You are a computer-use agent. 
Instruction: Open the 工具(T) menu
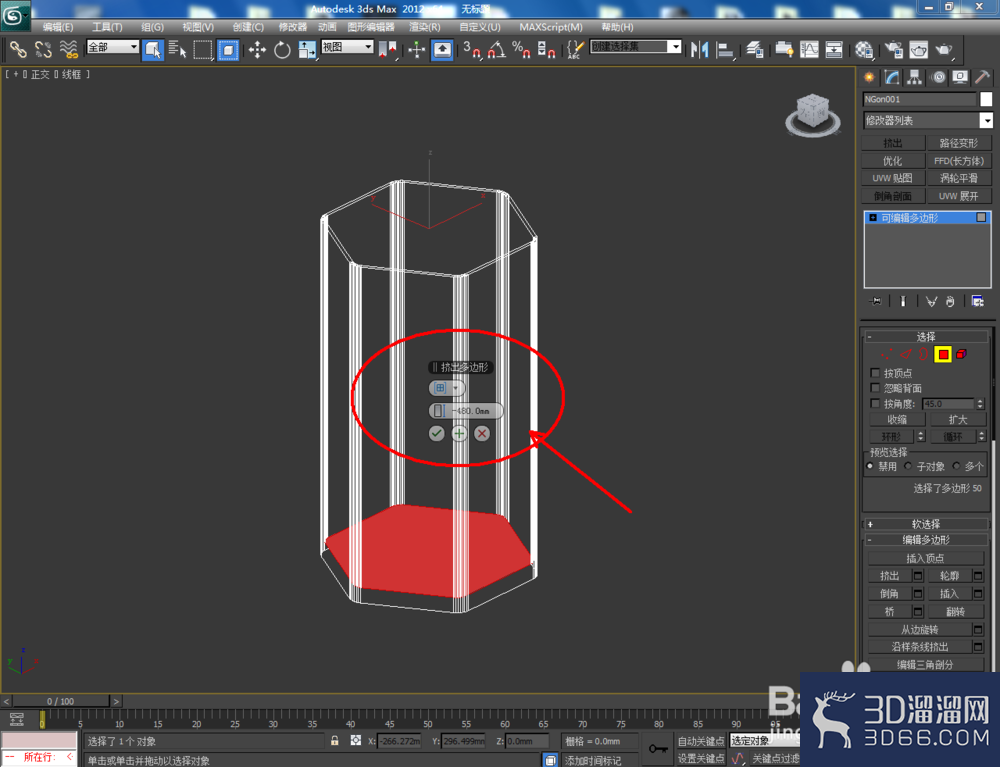[107, 27]
